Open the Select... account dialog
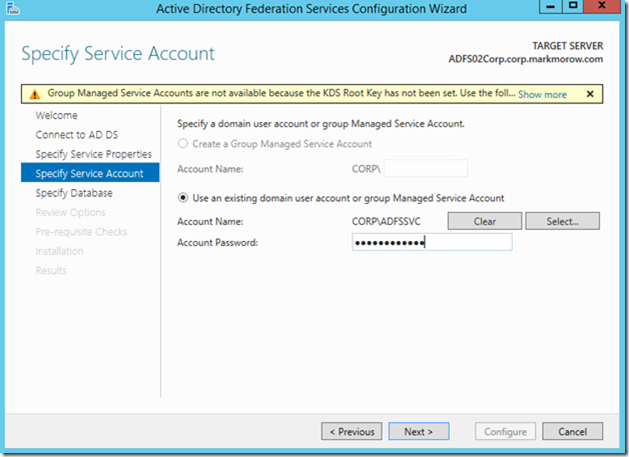 tap(562, 221)
